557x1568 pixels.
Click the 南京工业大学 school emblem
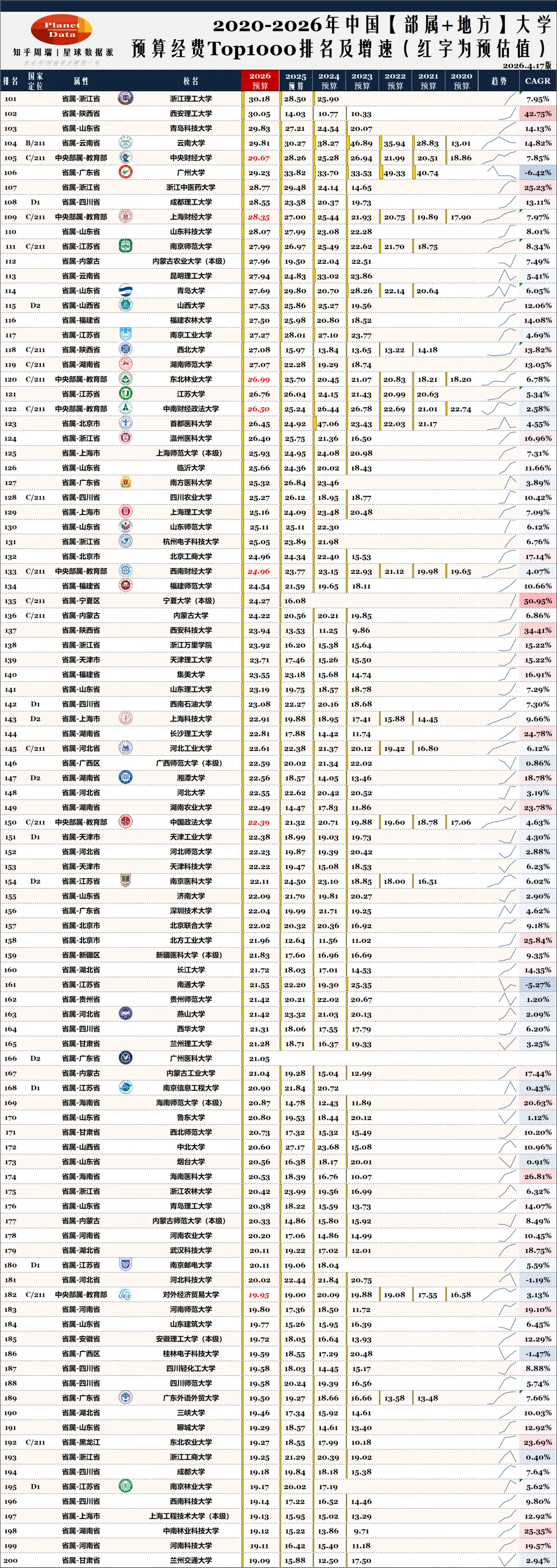pos(125,335)
